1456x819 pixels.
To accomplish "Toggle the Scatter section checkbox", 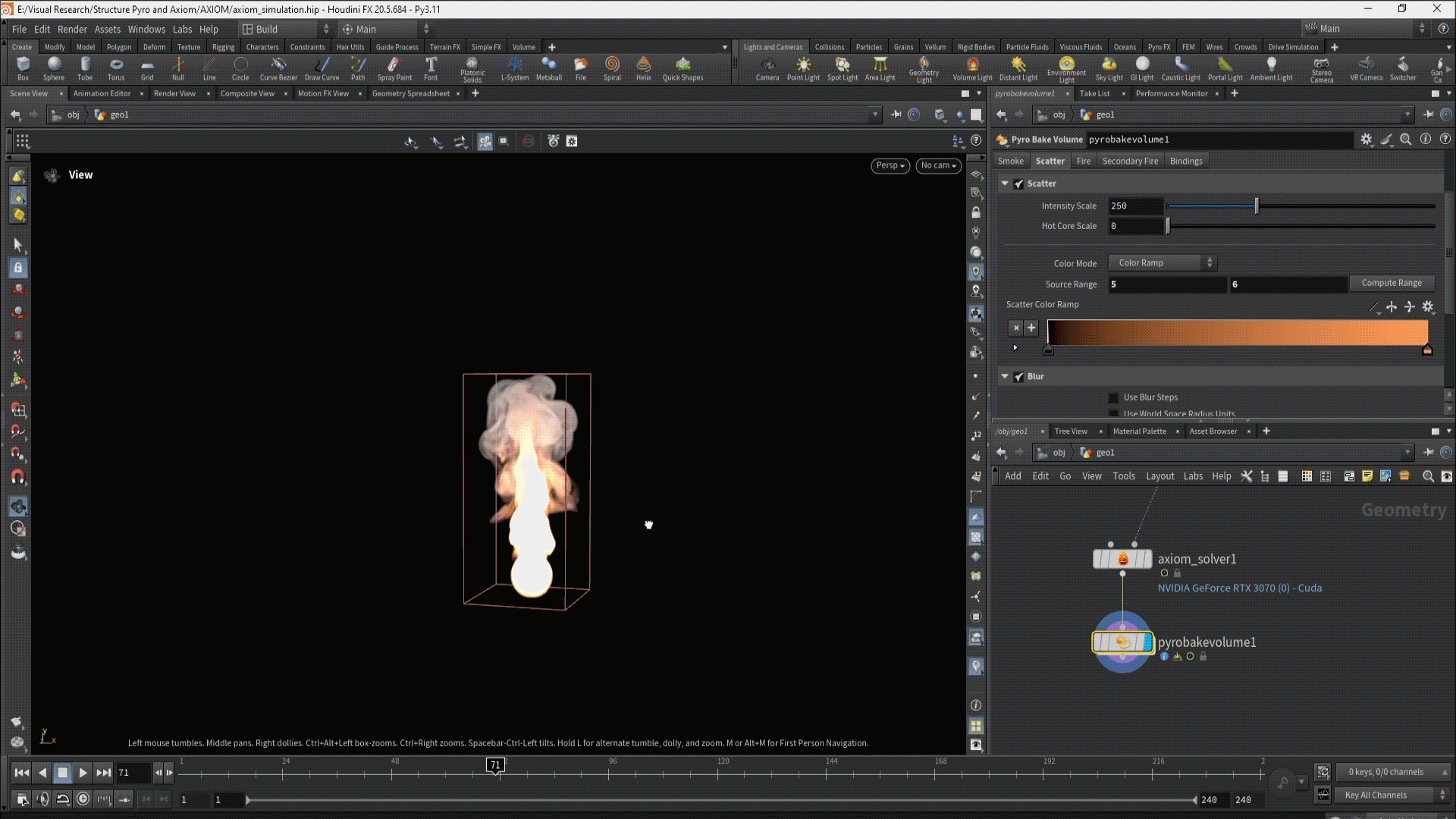I will click(x=1019, y=184).
